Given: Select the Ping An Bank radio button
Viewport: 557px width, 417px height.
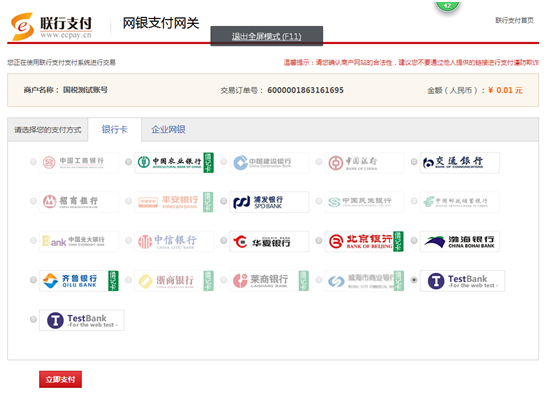Looking at the screenshot, I should click(x=129, y=201).
